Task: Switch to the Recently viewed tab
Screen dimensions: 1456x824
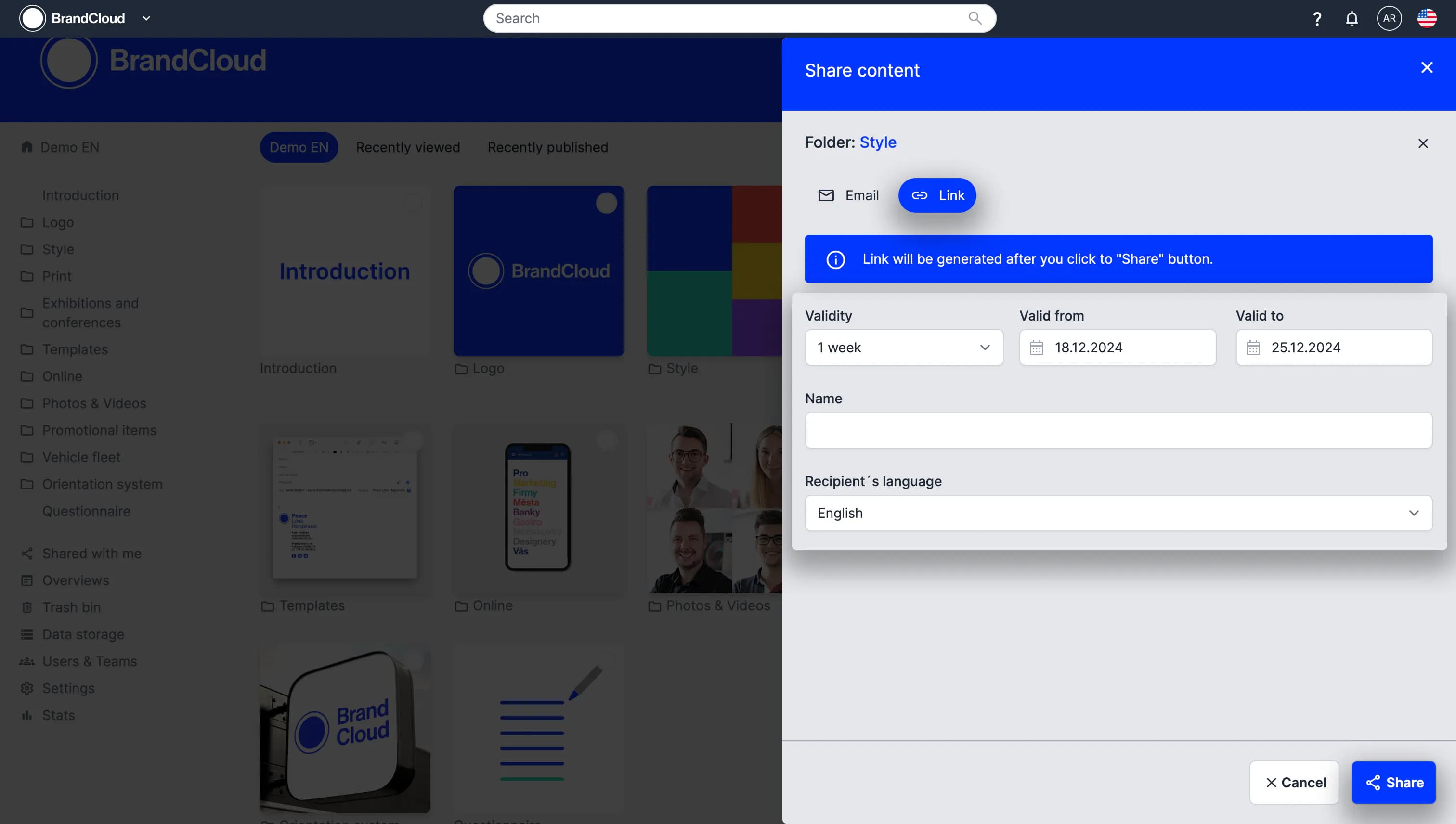Action: click(408, 148)
